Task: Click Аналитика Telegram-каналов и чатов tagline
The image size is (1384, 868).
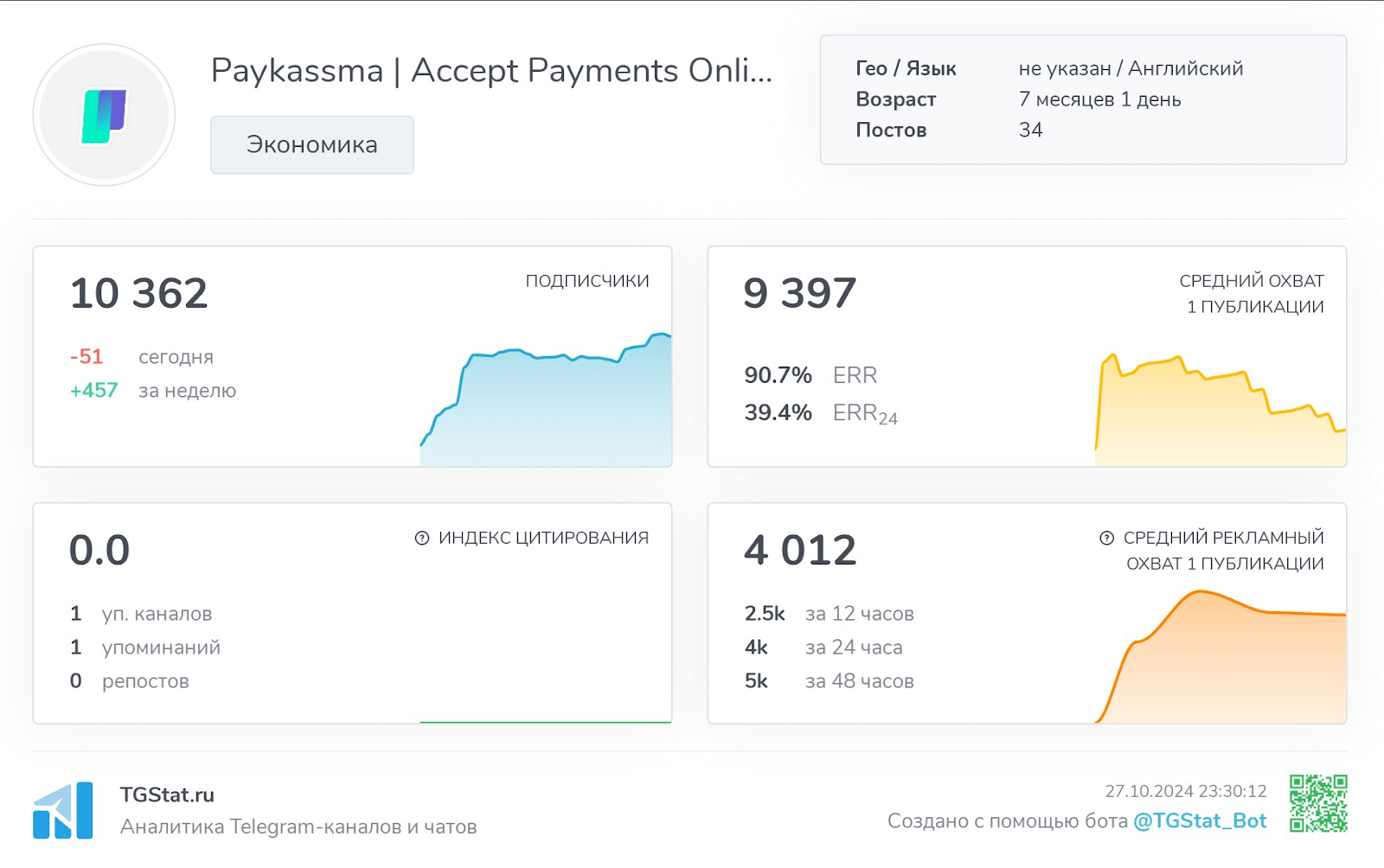Action: pos(298,827)
